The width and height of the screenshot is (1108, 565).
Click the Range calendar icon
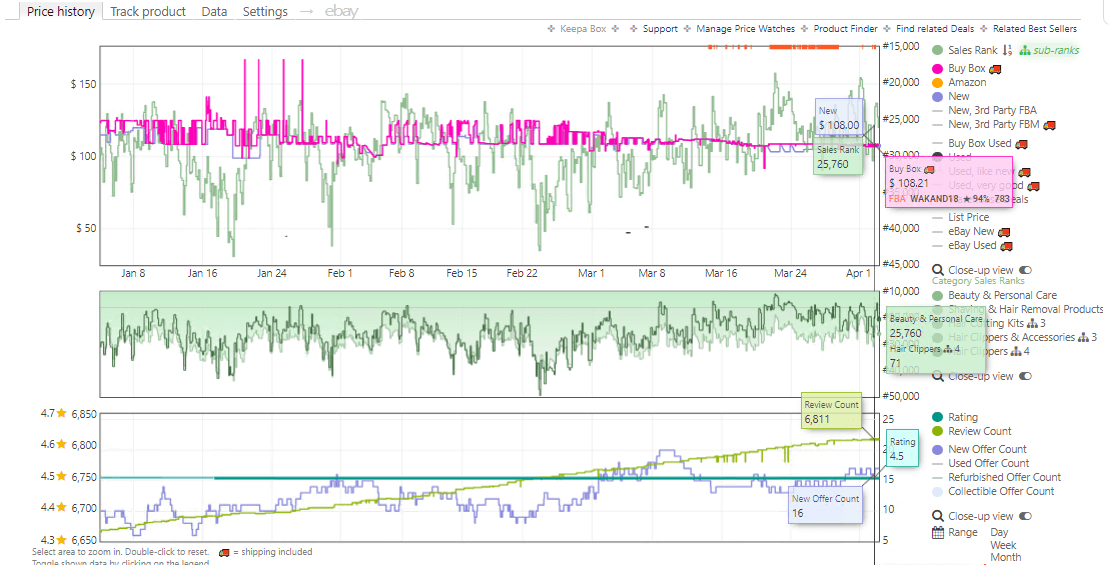coord(937,533)
